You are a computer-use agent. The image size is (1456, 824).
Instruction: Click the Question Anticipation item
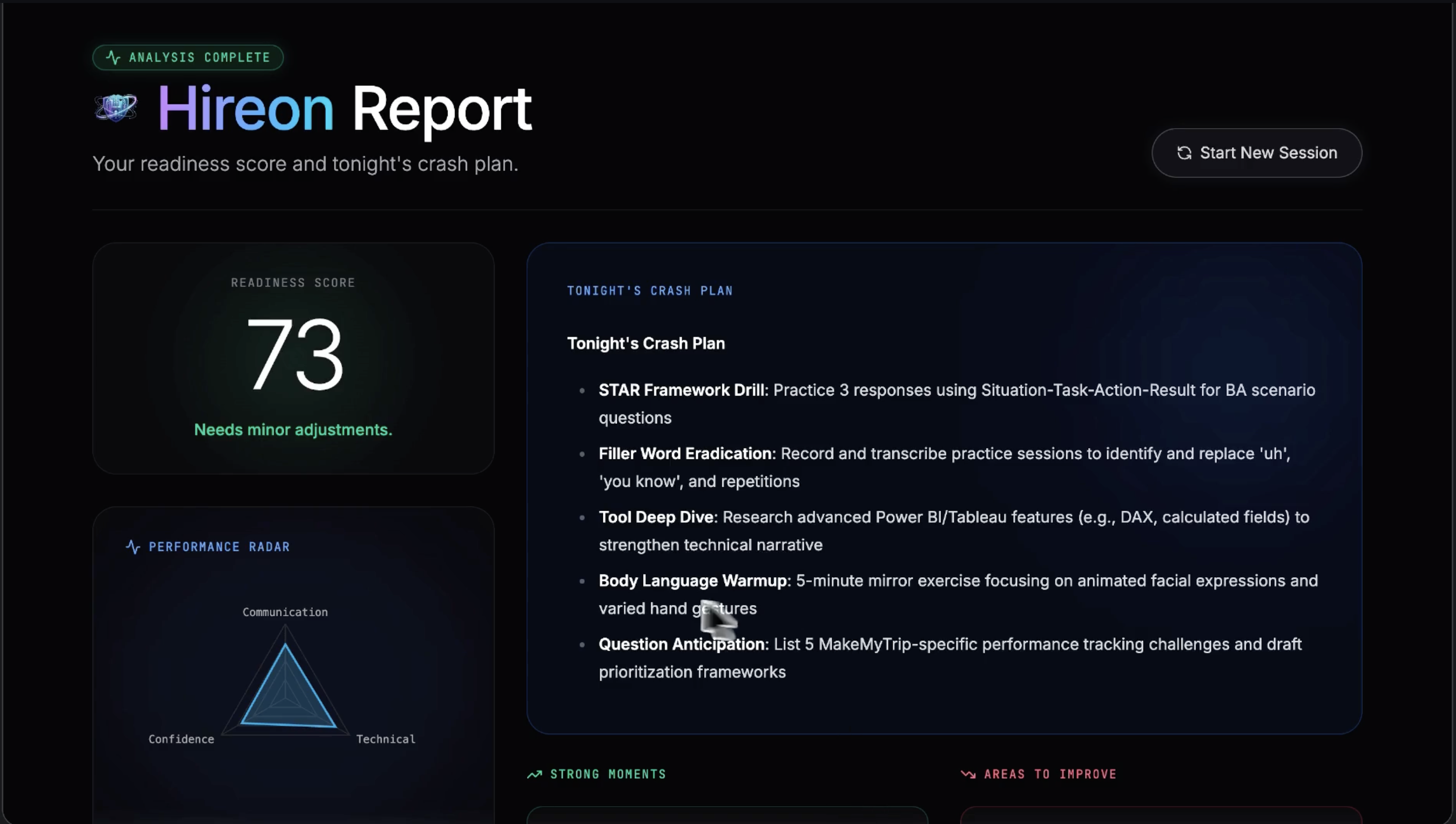coord(681,644)
